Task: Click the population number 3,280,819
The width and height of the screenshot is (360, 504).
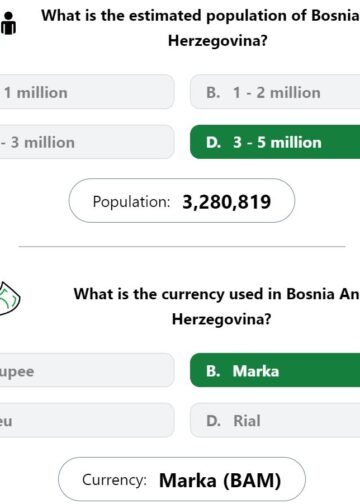Action: coord(227,202)
